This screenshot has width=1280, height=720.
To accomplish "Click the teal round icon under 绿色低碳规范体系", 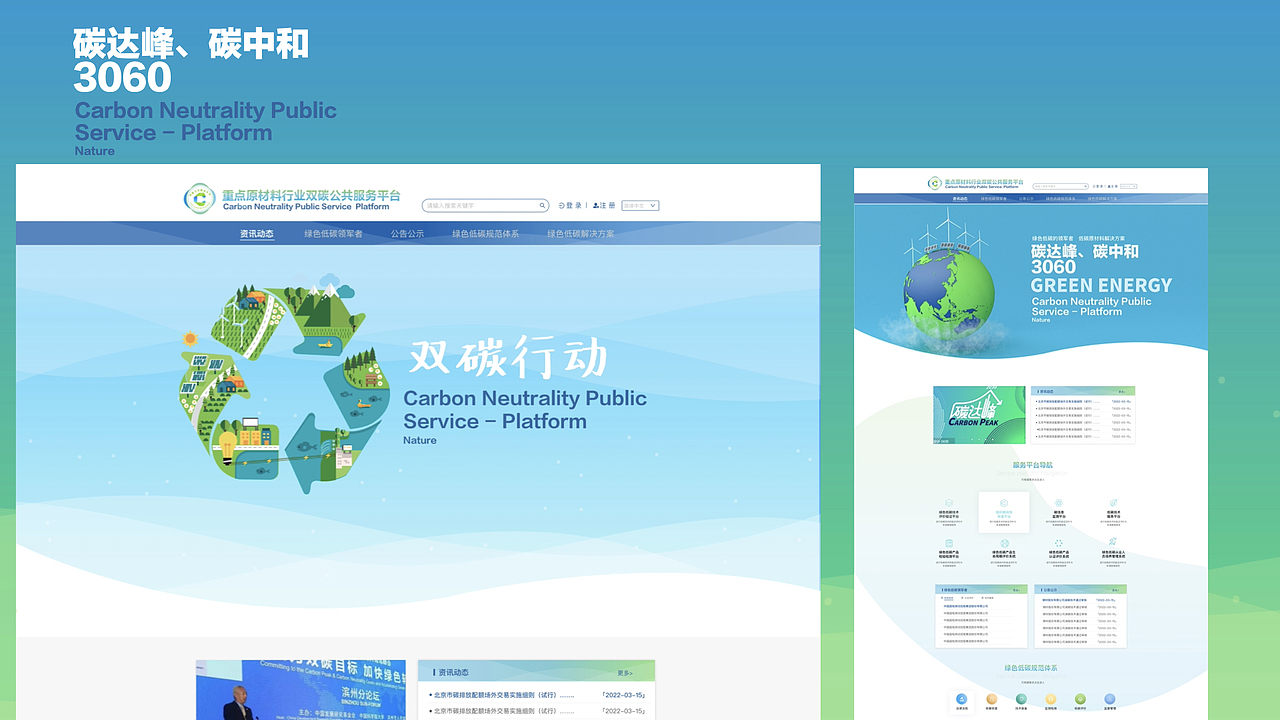I will point(1021,700).
